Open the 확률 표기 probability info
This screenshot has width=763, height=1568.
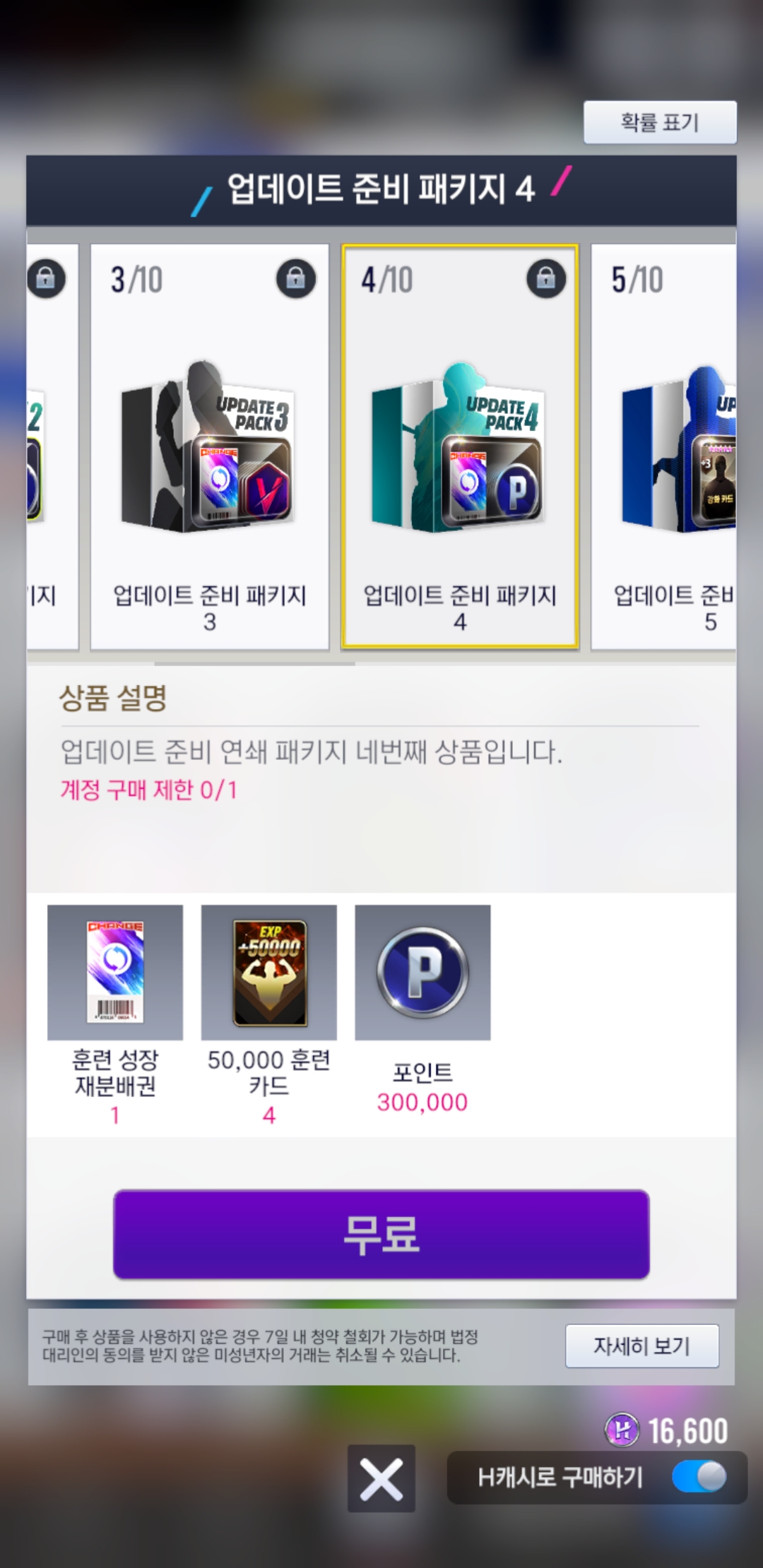660,123
